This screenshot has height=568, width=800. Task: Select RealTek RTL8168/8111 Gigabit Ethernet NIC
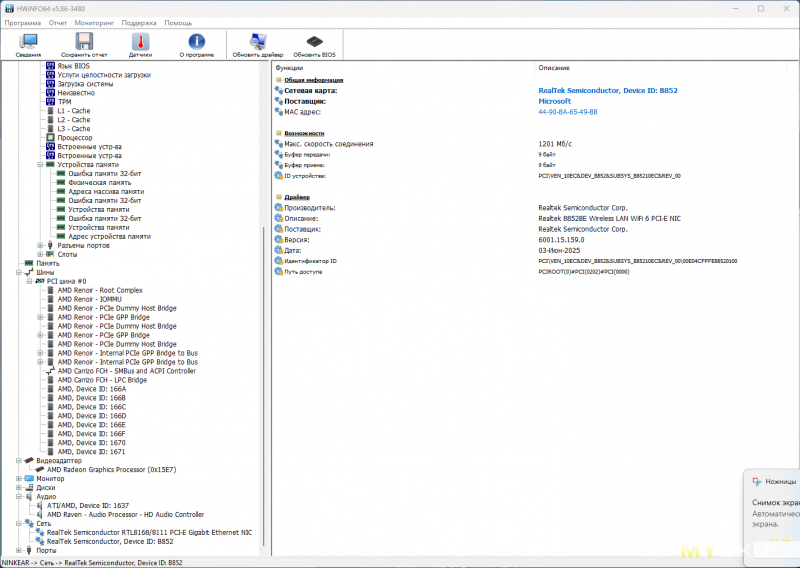(x=149, y=532)
